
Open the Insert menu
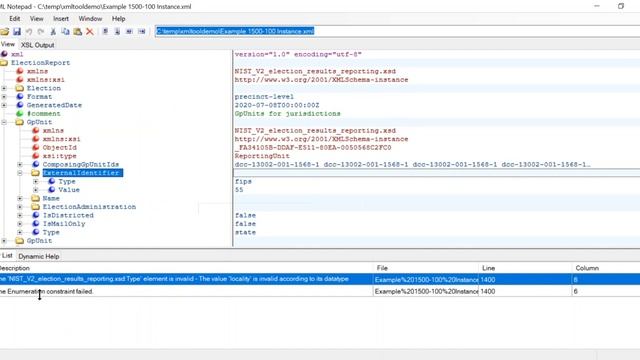click(61, 19)
